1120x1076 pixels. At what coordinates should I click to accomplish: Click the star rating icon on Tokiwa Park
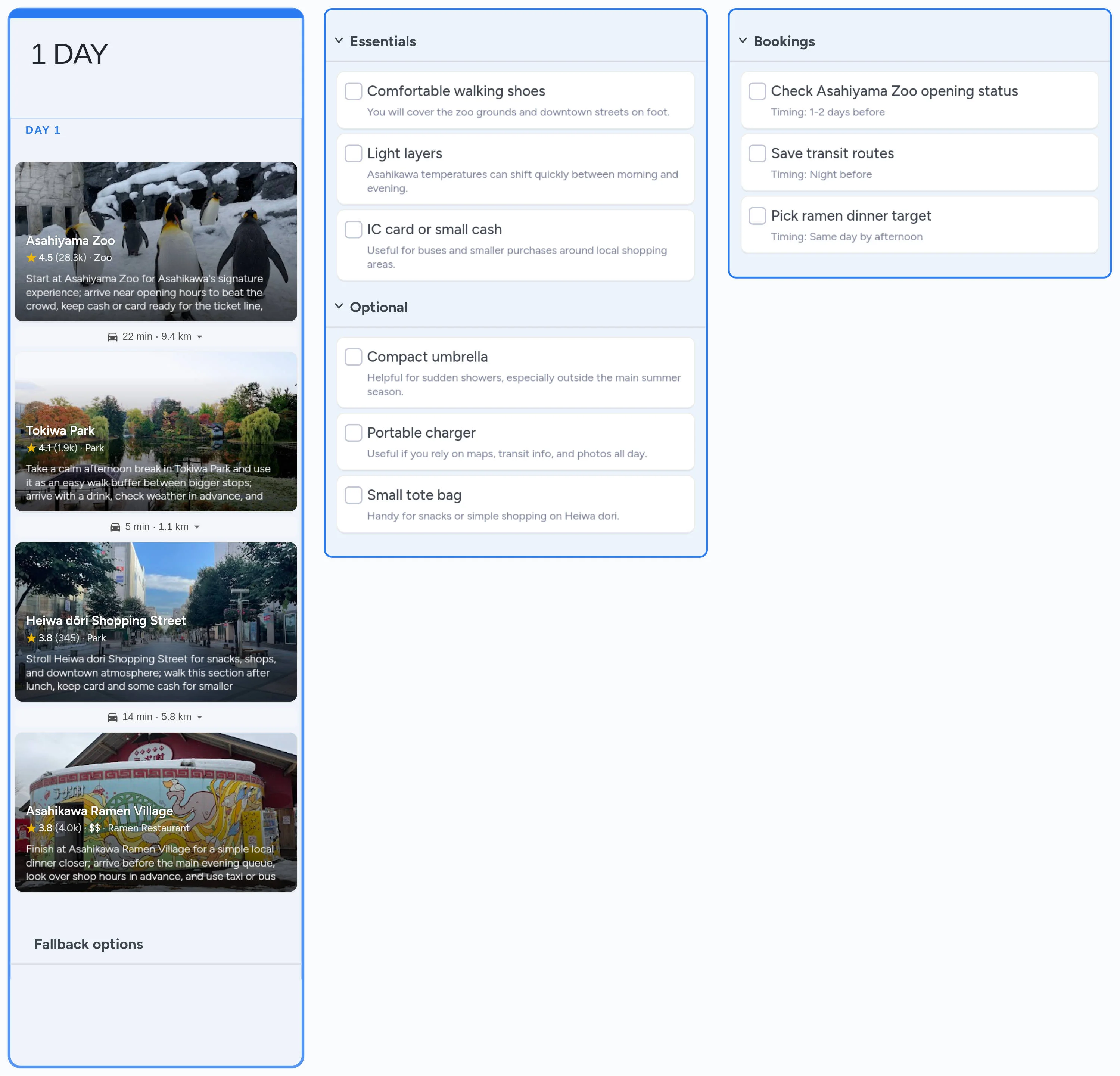pos(31,448)
